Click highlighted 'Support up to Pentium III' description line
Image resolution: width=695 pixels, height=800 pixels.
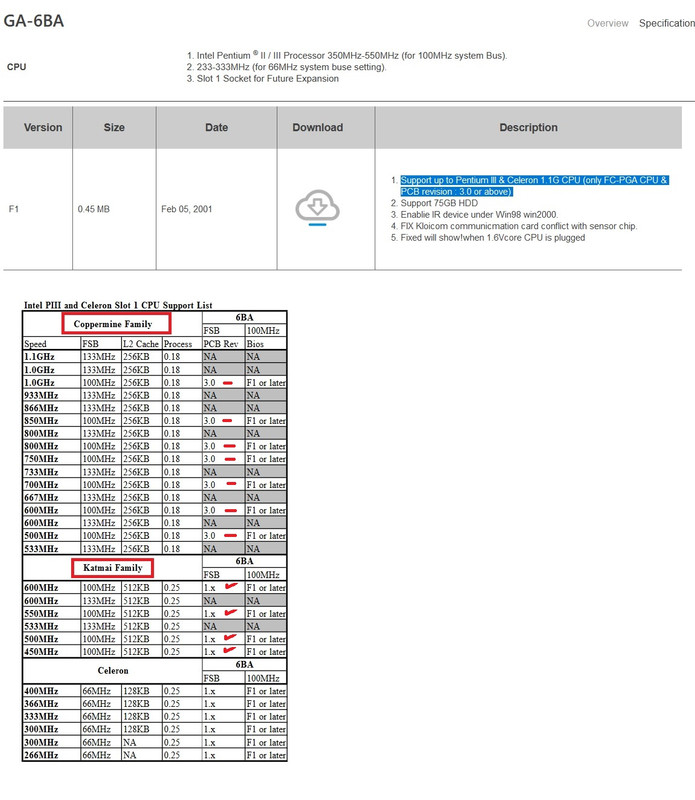[534, 186]
